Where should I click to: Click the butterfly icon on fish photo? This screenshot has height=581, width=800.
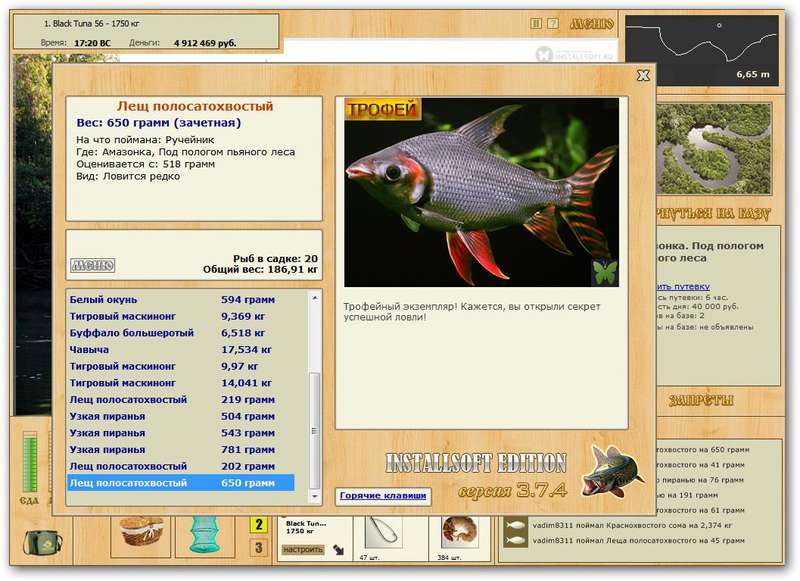605,273
